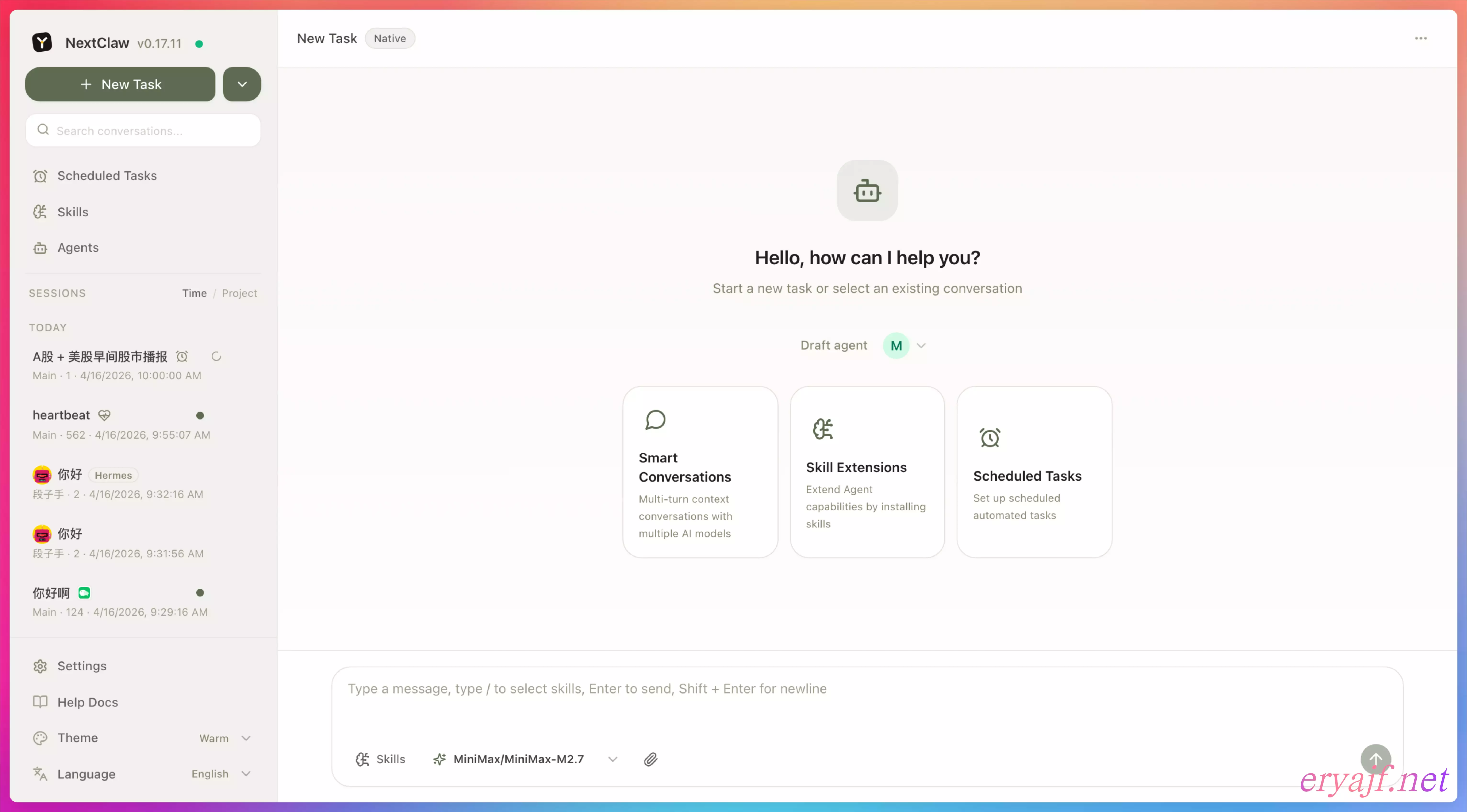The height and width of the screenshot is (812, 1467).
Task: Open the 你好 session from 9:31:56 AM
Action: [142, 543]
